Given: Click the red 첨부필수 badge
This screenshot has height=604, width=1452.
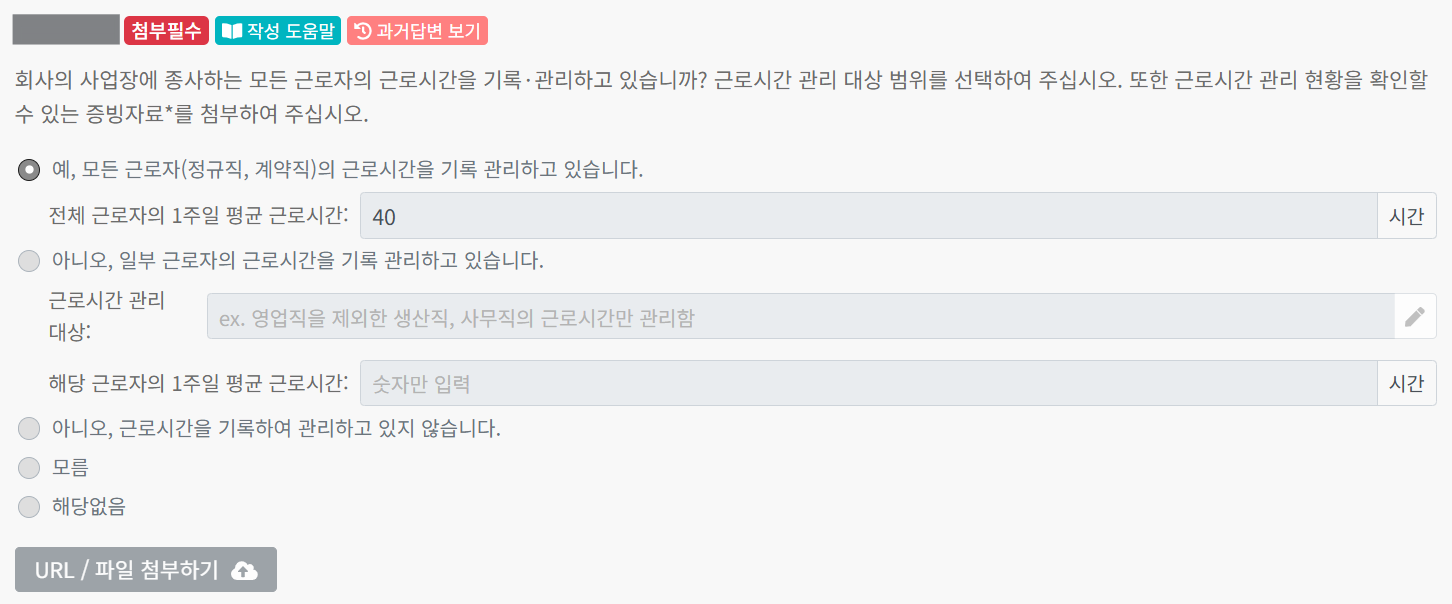Looking at the screenshot, I should [x=167, y=31].
